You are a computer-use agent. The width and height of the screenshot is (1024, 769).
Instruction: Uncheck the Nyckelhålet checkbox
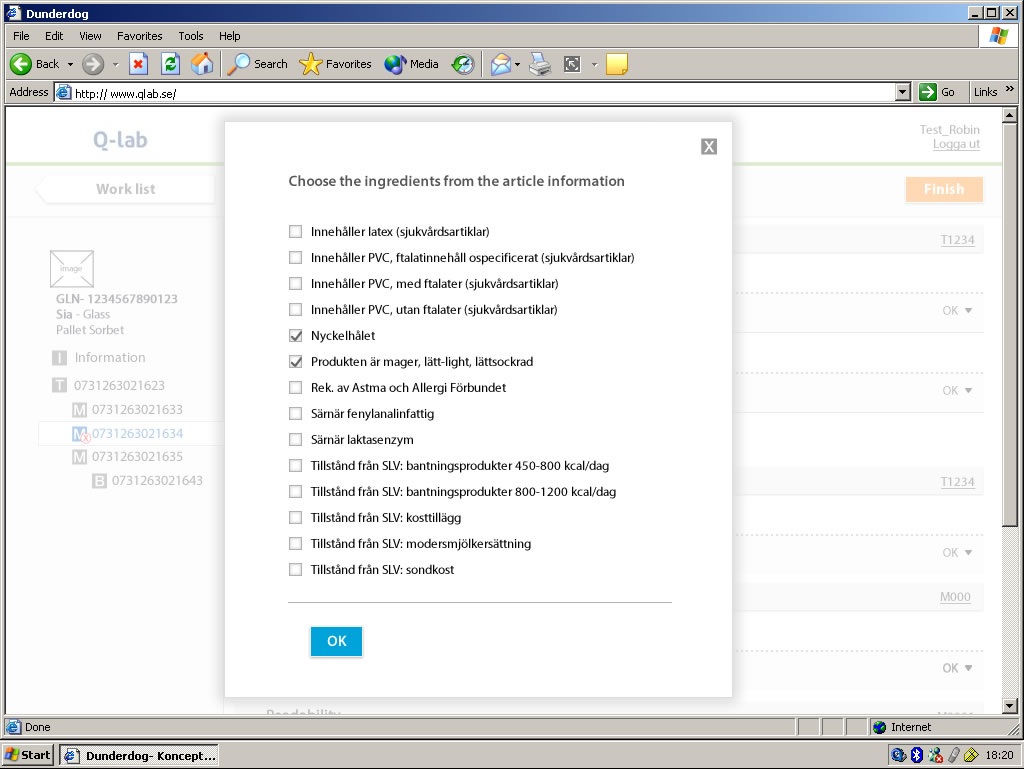(295, 336)
